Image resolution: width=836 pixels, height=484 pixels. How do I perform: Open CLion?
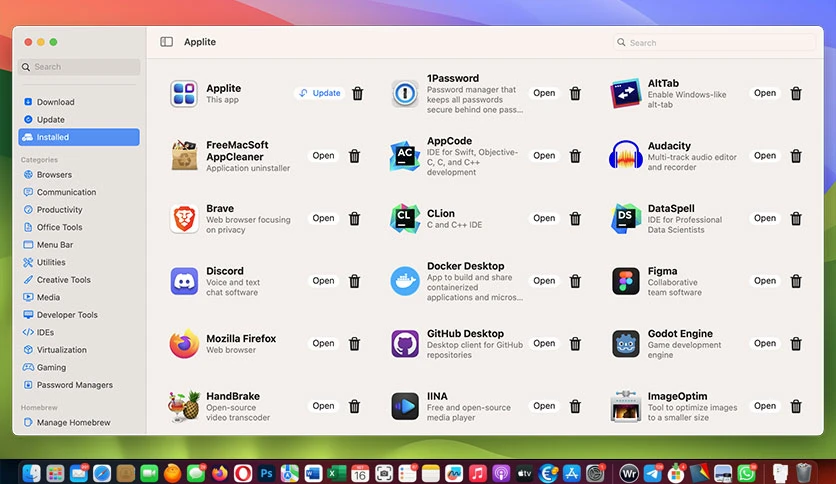tap(544, 218)
